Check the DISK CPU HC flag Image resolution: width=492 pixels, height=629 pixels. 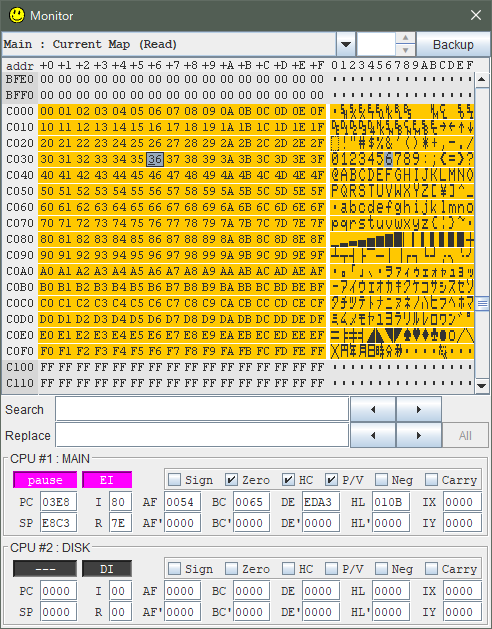[289, 568]
